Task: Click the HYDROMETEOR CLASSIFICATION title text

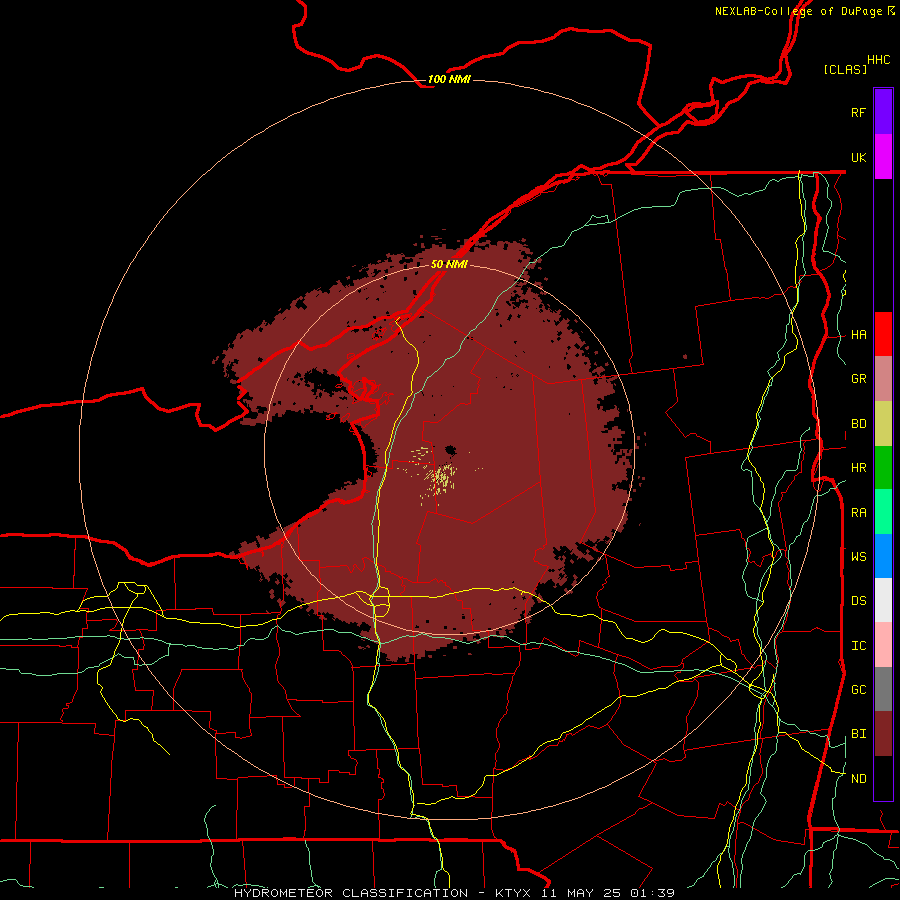Action: click(x=351, y=893)
